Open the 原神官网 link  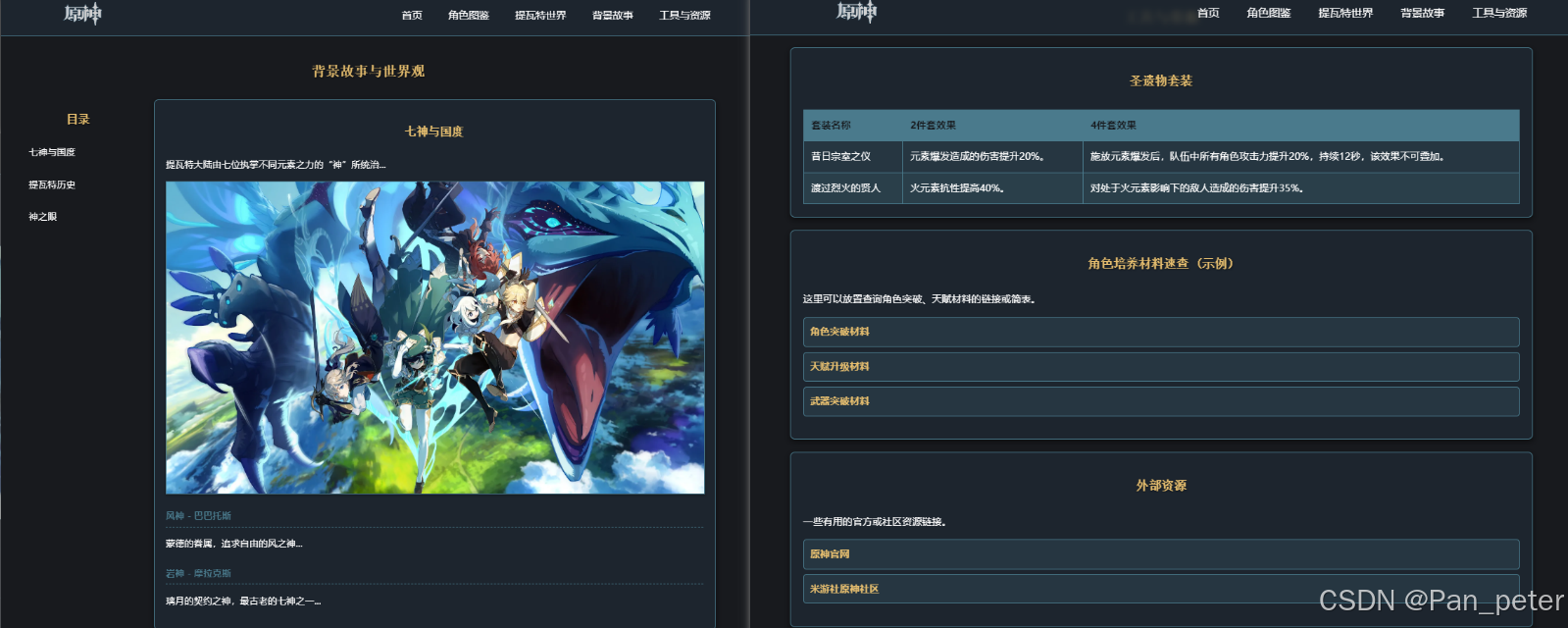click(x=1161, y=554)
